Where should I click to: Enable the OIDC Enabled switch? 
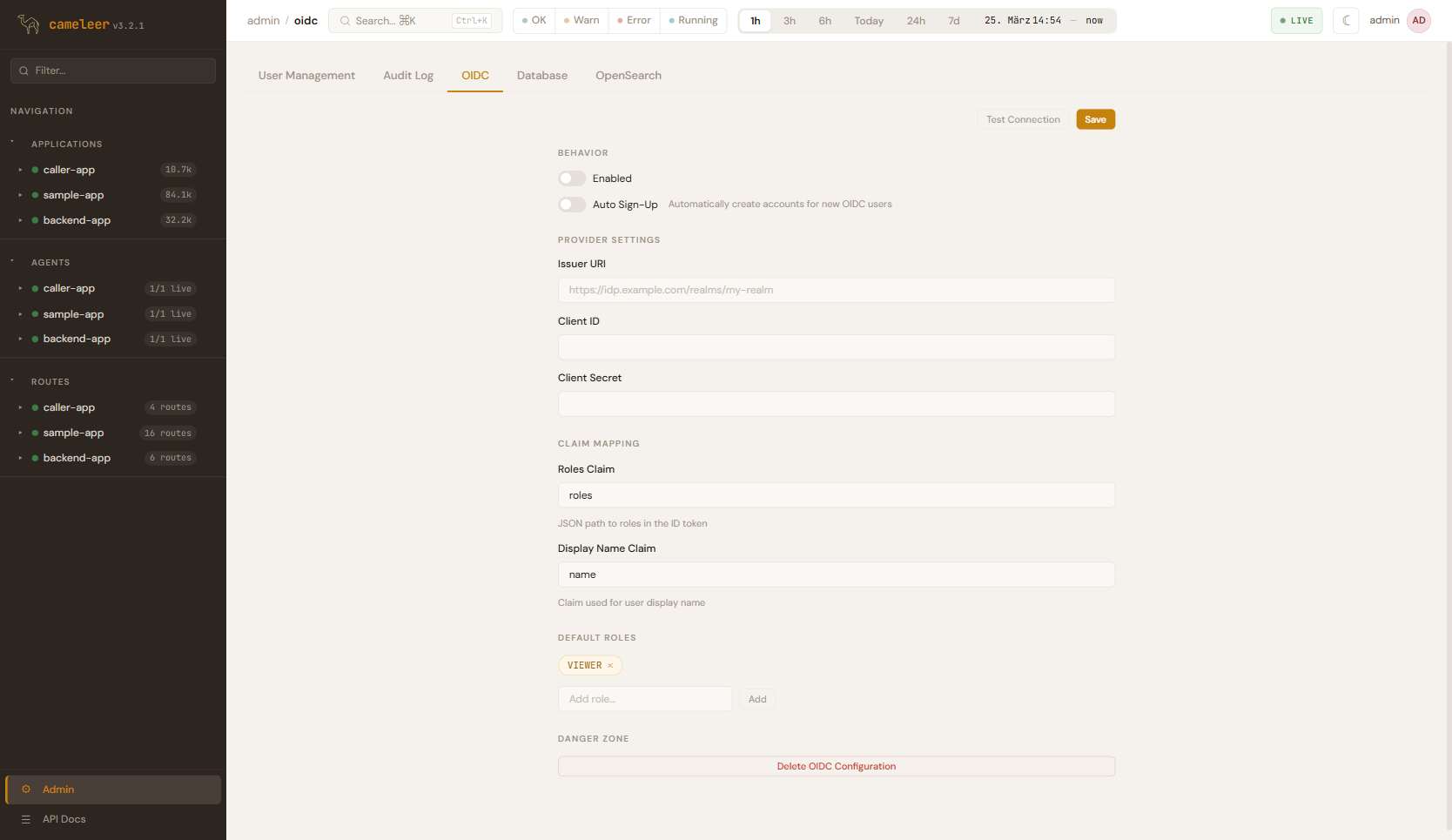(572, 178)
